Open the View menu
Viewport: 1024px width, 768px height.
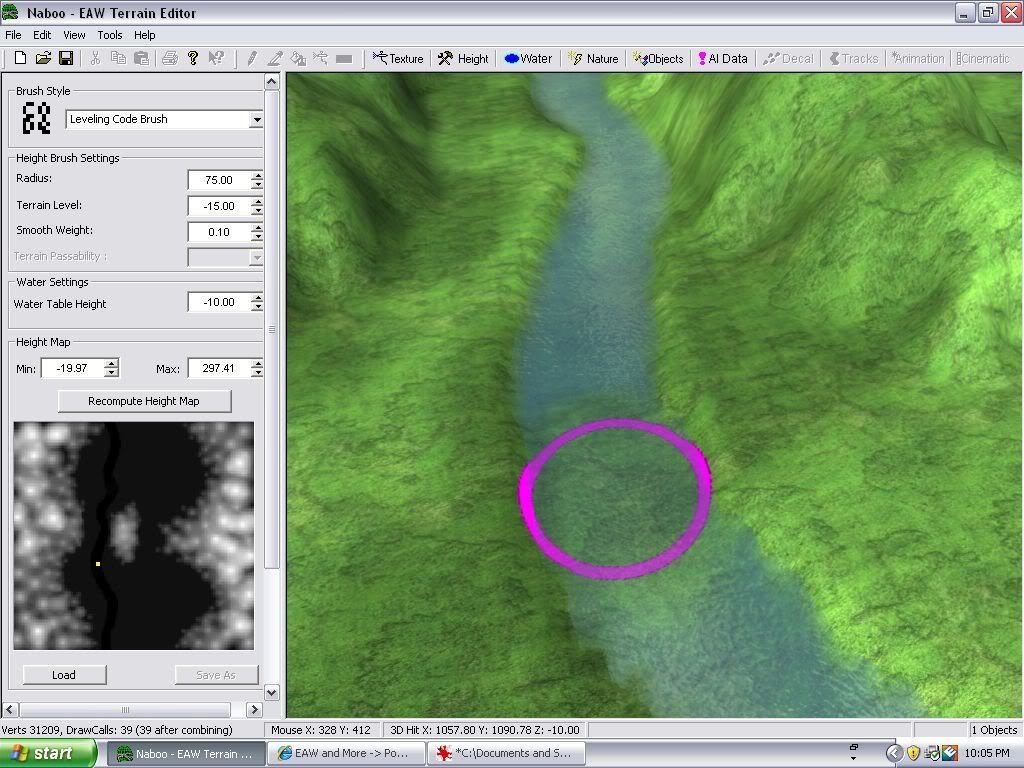point(74,35)
